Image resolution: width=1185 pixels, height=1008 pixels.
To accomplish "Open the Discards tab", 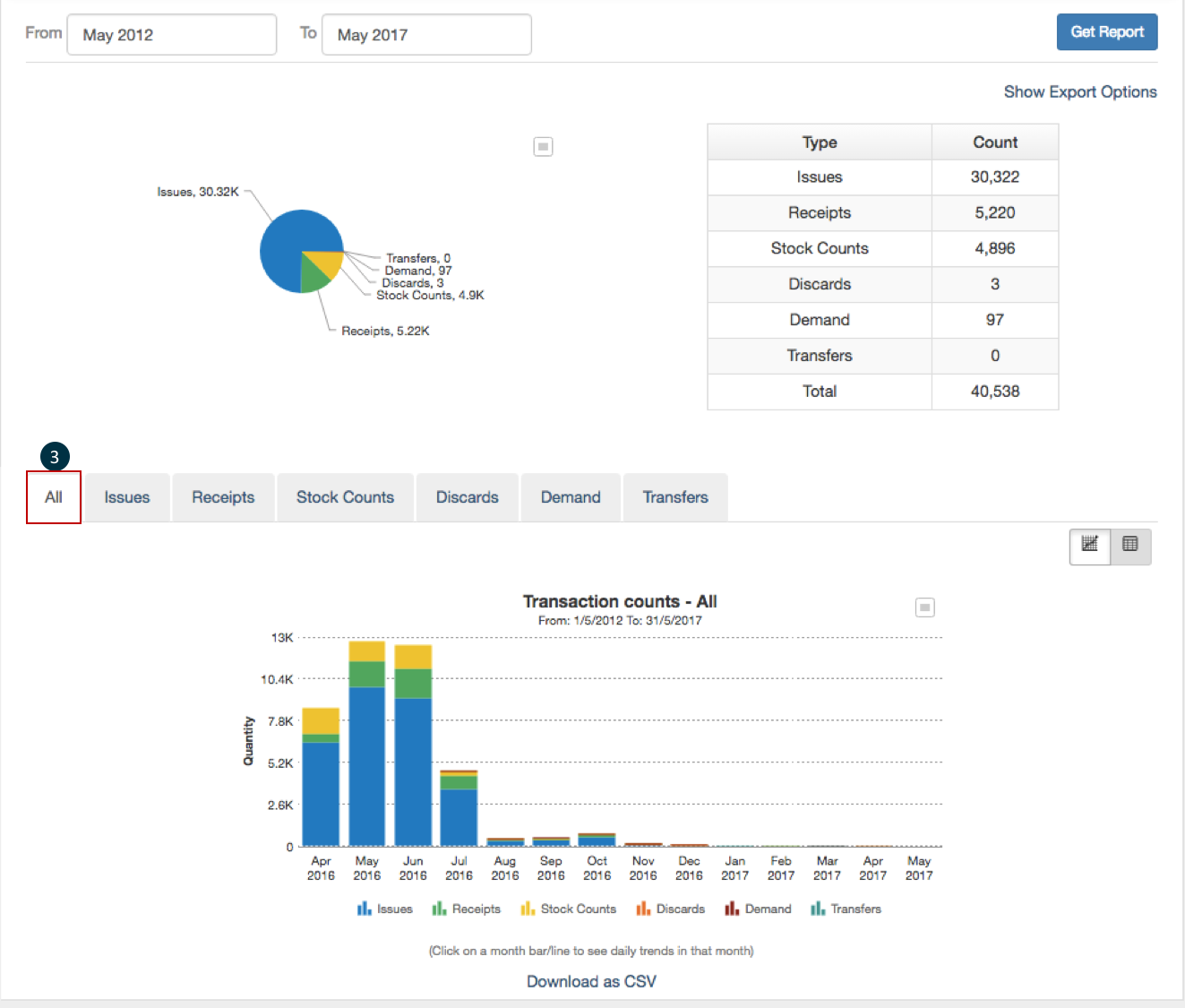I will (x=468, y=497).
